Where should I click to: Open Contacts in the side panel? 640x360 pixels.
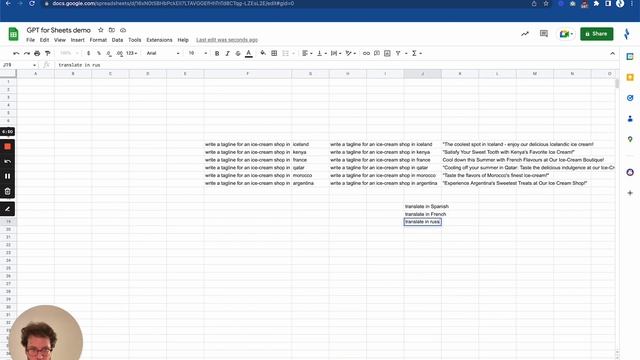(x=630, y=119)
